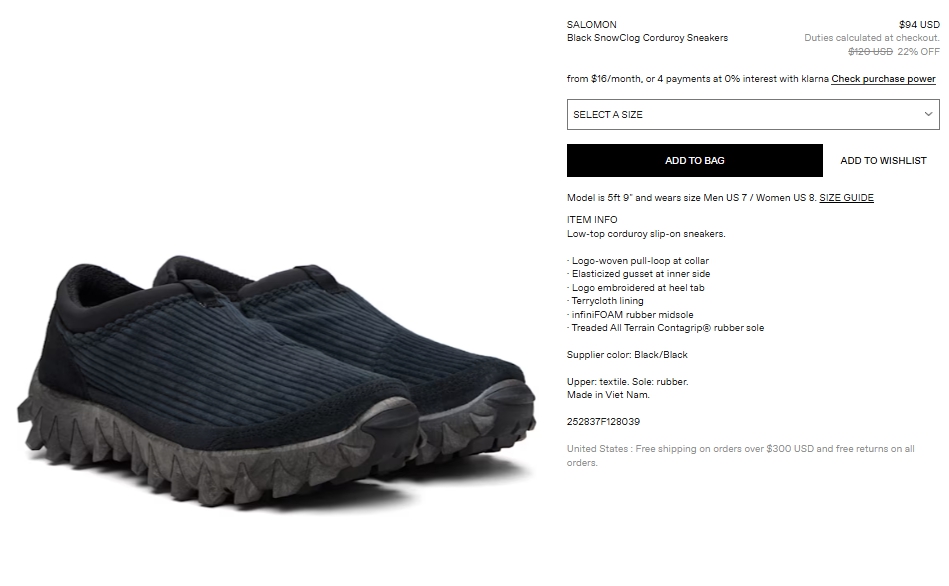
Task: Click the 22% OFF discount label
Action: [918, 51]
